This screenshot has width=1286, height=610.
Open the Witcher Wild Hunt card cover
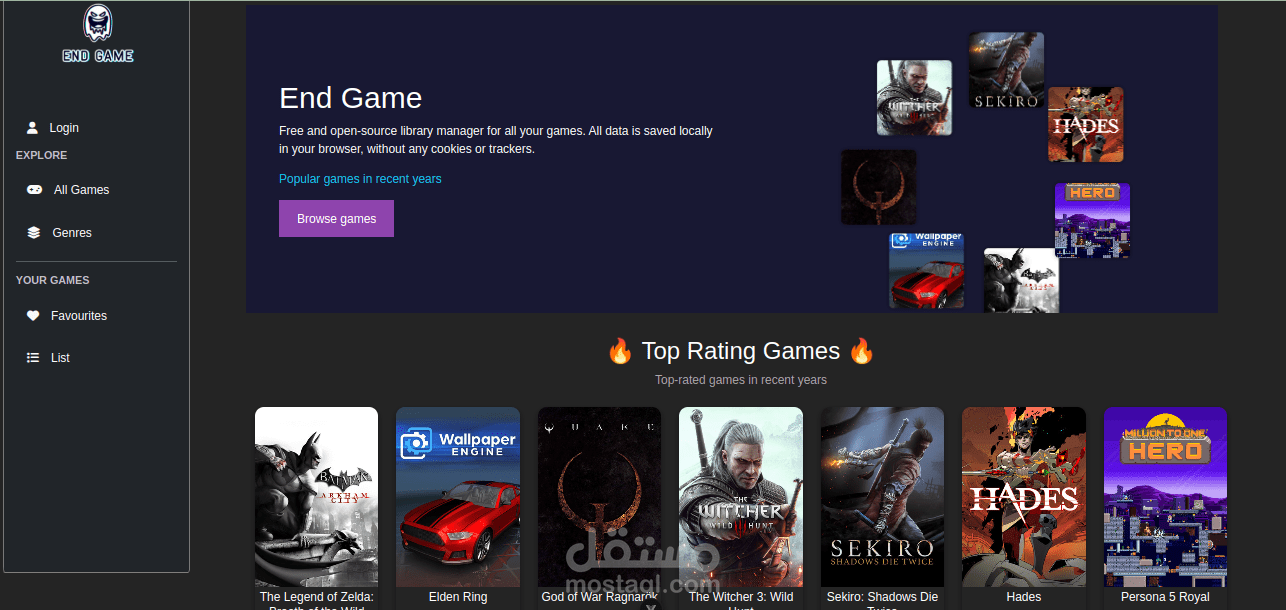(x=741, y=497)
